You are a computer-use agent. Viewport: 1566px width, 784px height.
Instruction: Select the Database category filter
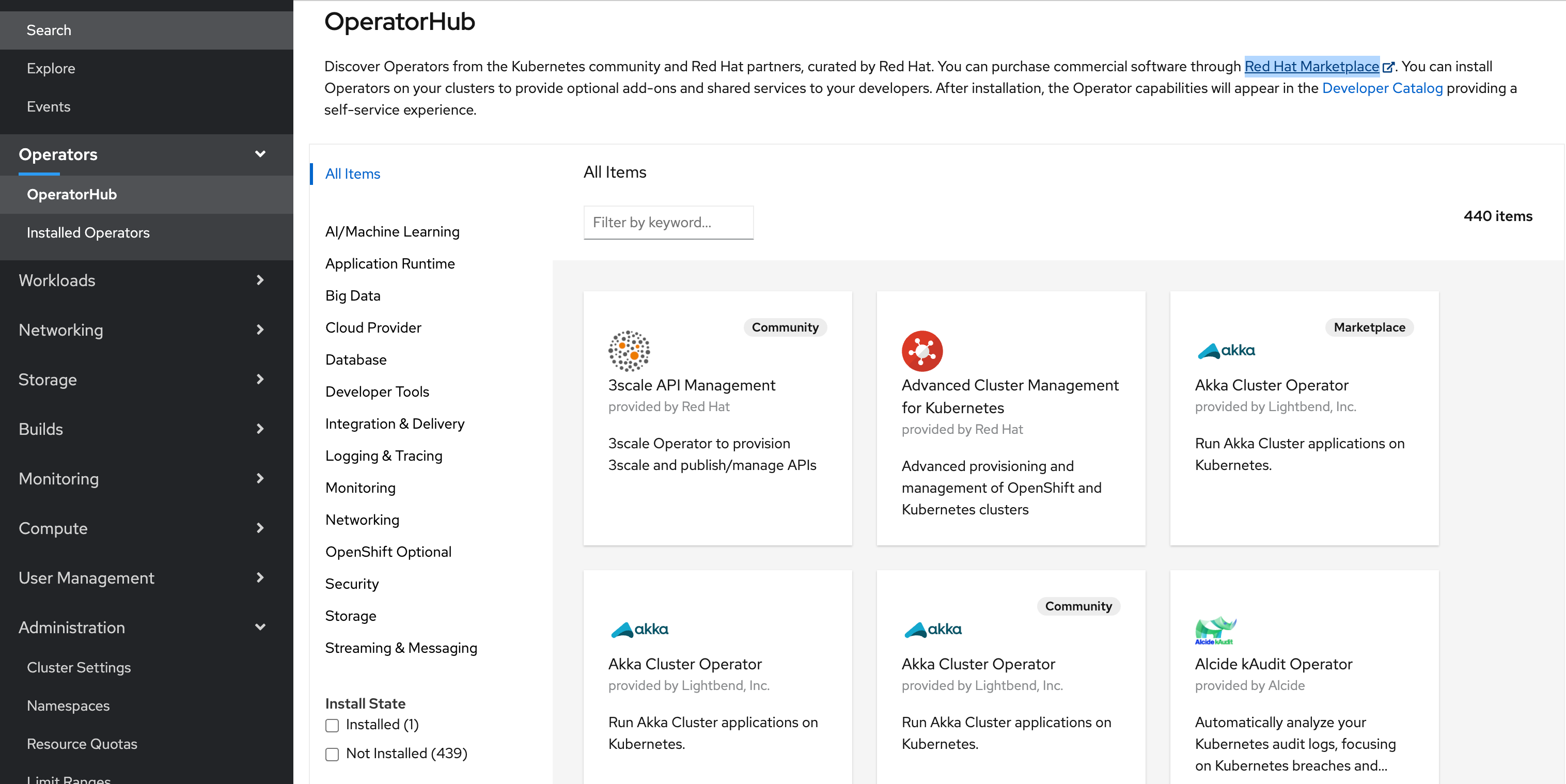(x=356, y=360)
